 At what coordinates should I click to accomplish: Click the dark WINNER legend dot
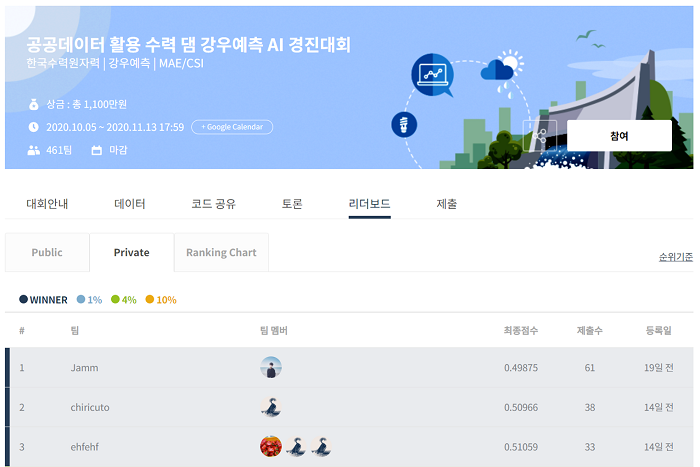24,300
